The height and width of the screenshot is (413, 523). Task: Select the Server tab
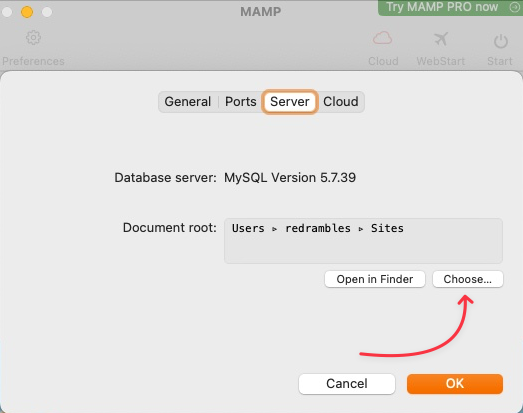[290, 101]
